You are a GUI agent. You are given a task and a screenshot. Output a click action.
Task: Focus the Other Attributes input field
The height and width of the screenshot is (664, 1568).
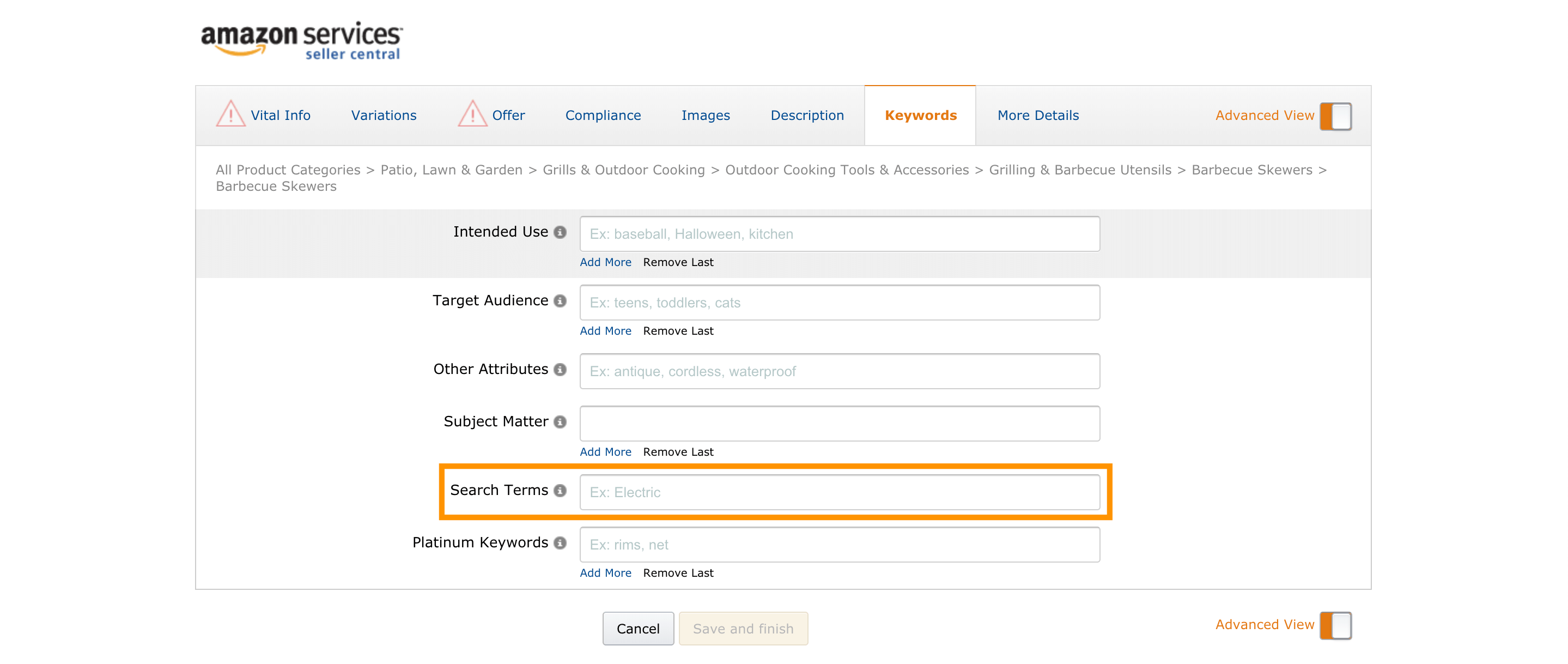point(840,372)
